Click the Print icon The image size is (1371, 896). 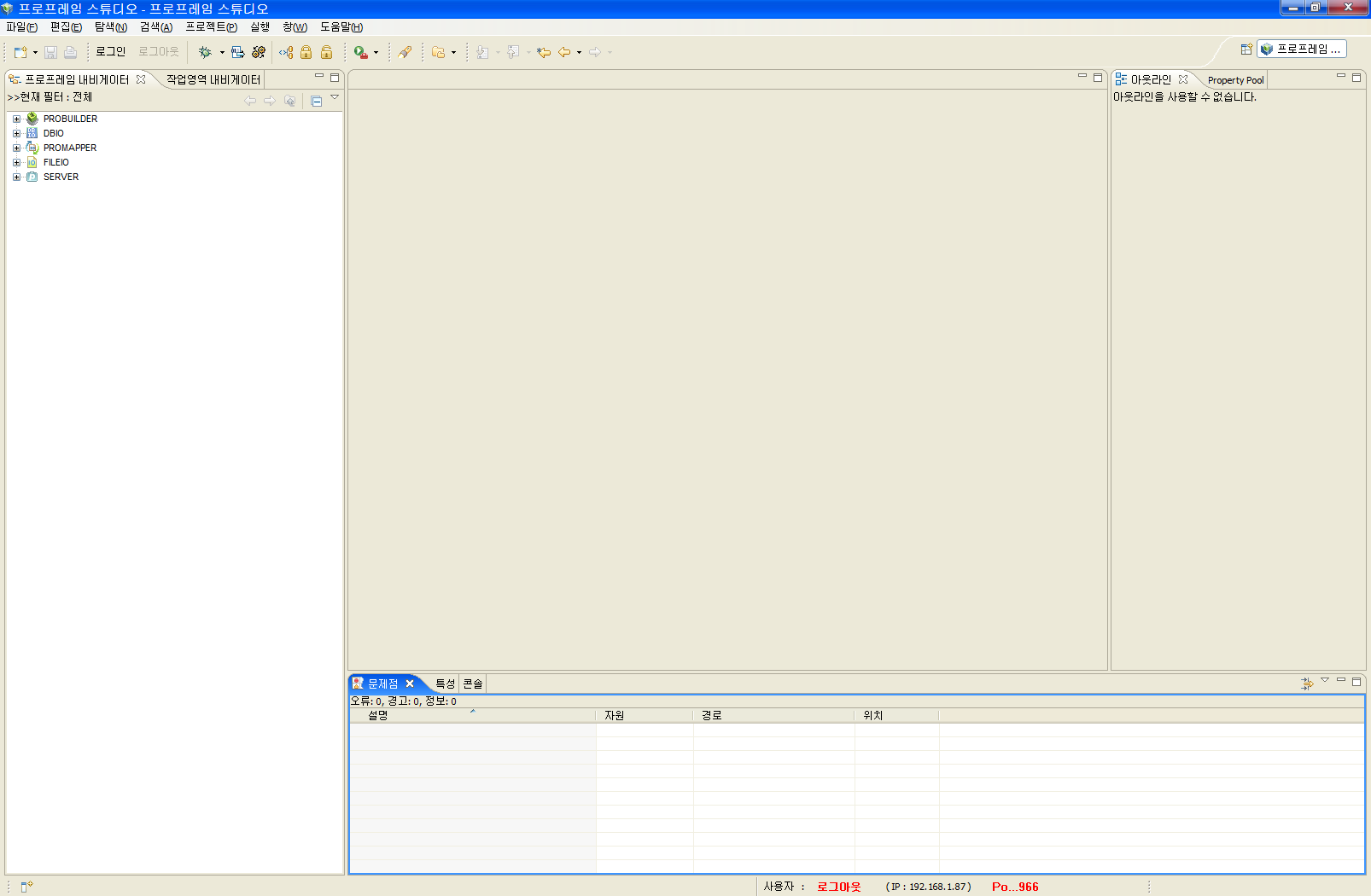click(70, 52)
